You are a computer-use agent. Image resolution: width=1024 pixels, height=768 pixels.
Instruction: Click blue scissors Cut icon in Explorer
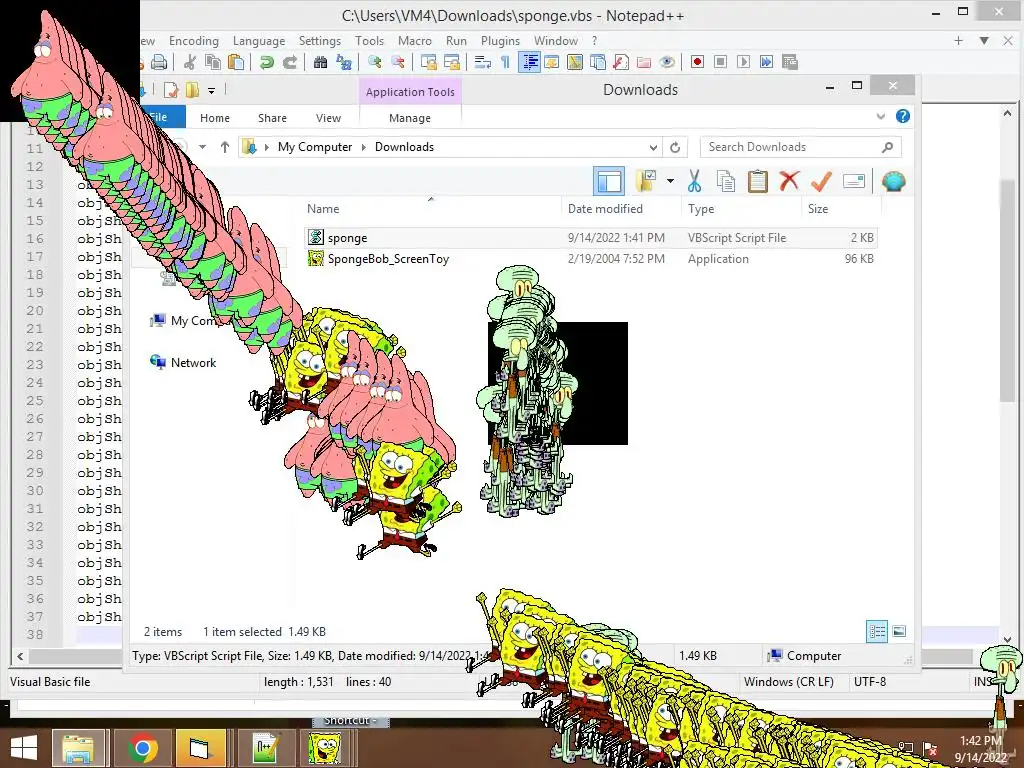(x=694, y=181)
